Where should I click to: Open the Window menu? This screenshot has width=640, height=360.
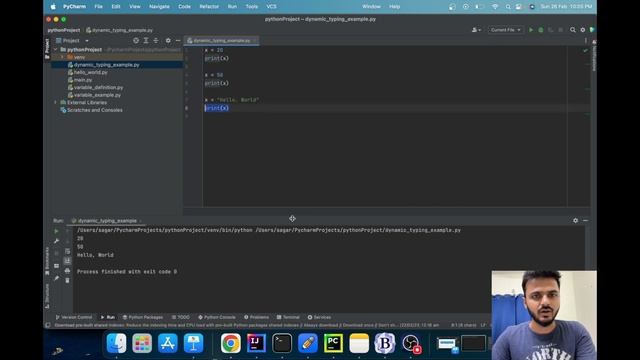[x=371, y=7]
